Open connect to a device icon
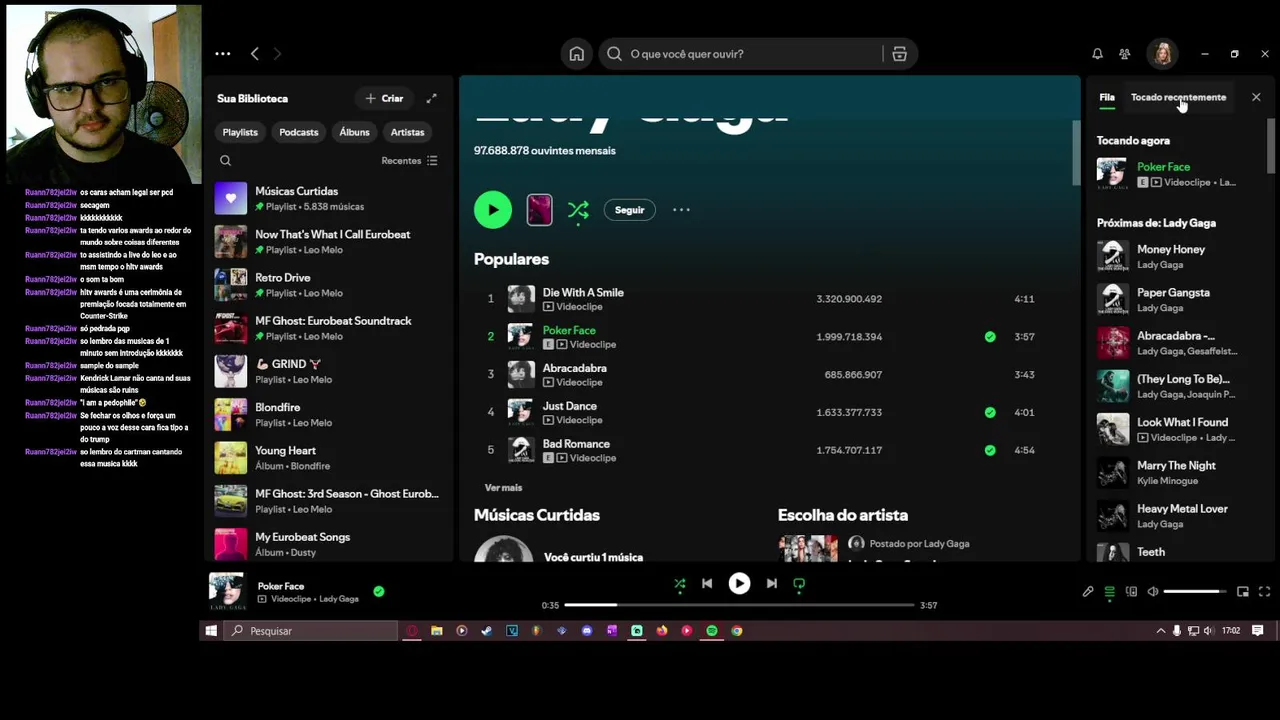 pos(1131,592)
